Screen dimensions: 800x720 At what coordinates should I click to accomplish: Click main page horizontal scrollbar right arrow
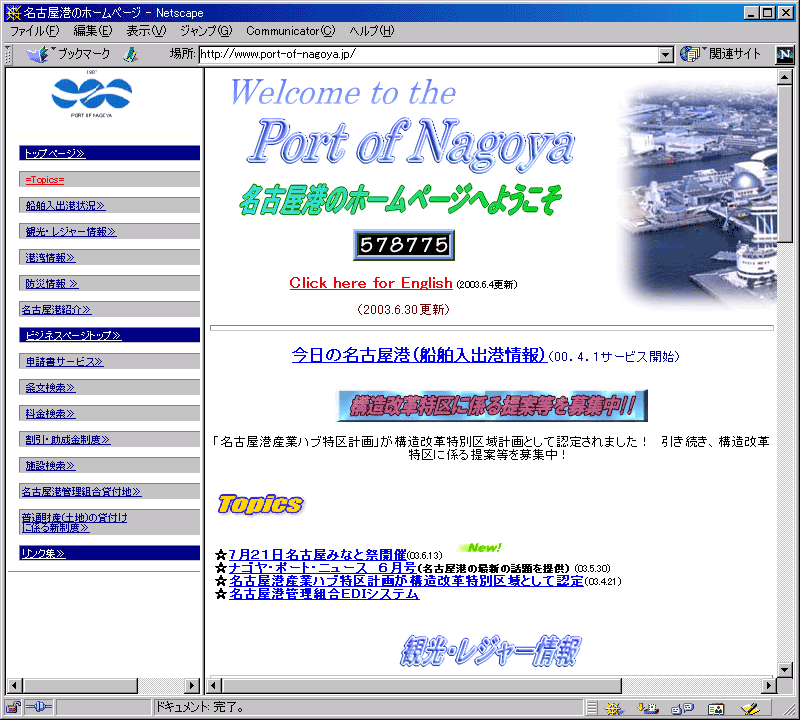(x=768, y=686)
